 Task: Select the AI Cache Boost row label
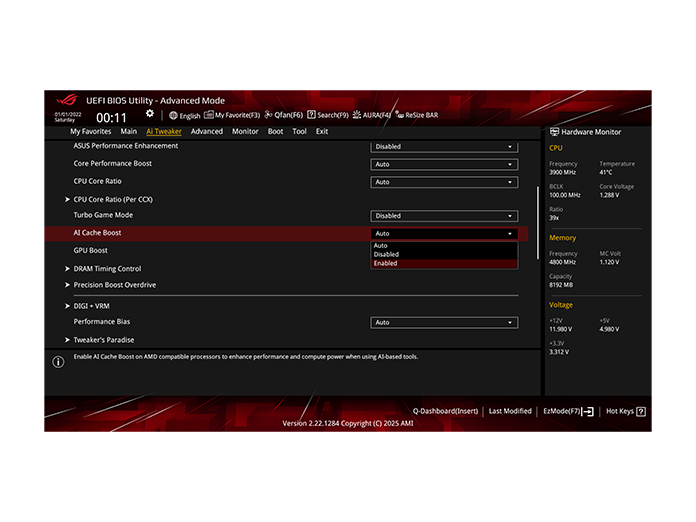[x=97, y=233]
